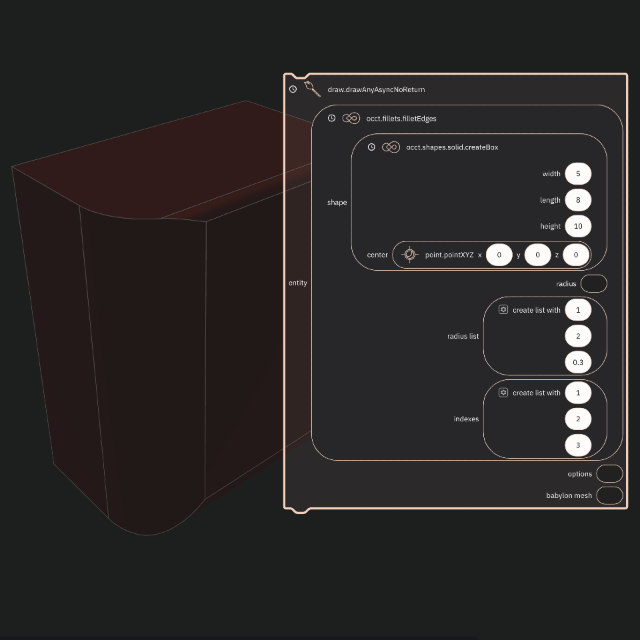Open the gear settings on the indexes list block

(x=503, y=393)
